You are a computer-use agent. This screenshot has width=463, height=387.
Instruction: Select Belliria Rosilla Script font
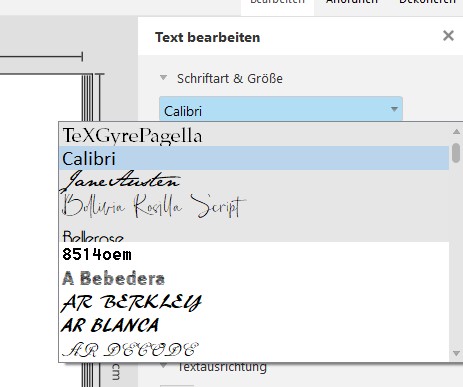[254, 206]
